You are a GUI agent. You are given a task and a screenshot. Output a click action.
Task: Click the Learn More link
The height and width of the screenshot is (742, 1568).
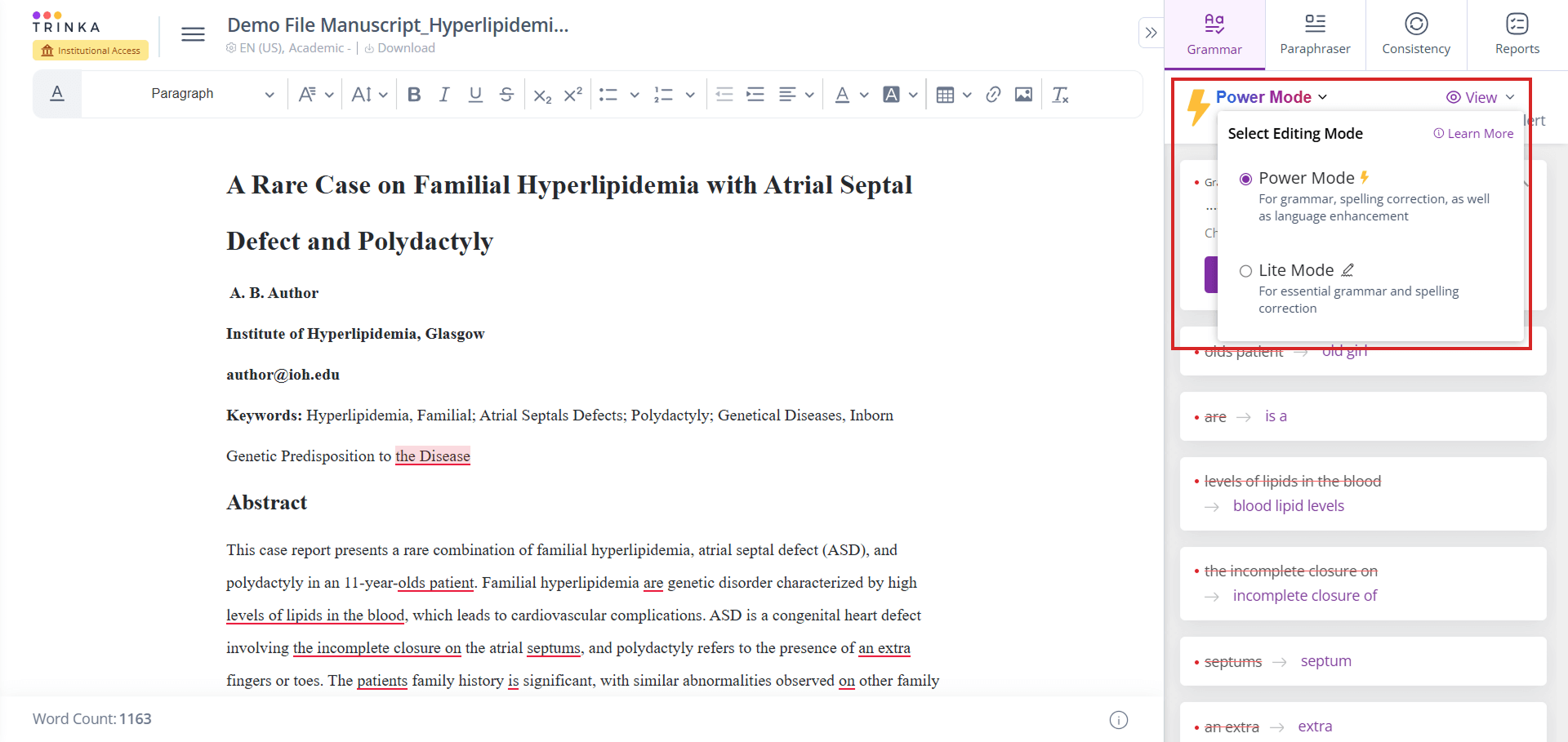(1473, 134)
